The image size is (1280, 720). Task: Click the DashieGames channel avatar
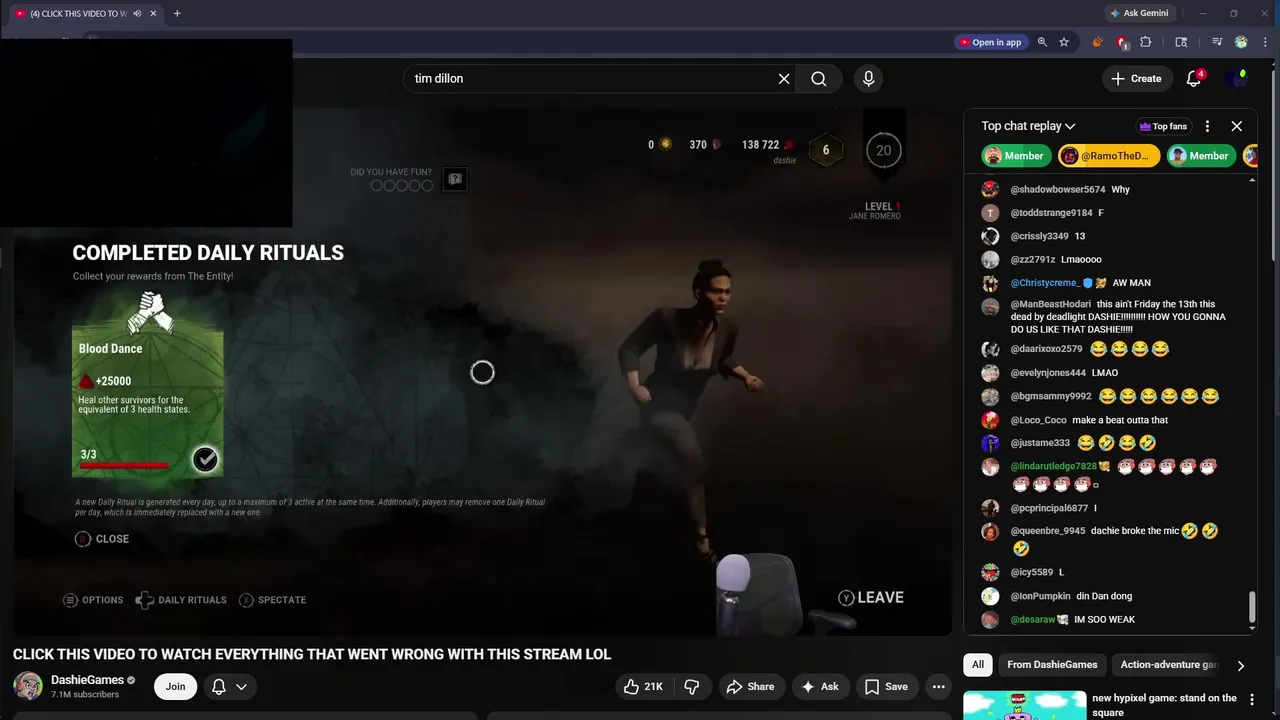coord(28,686)
